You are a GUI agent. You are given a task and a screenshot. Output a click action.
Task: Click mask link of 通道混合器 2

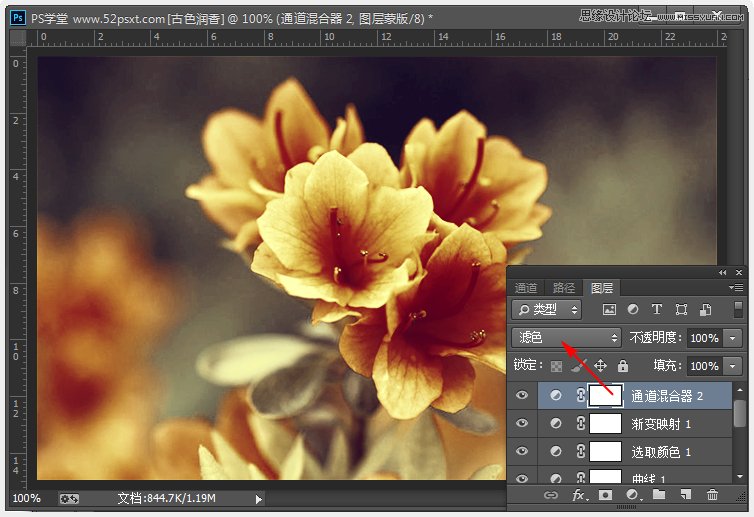point(580,395)
